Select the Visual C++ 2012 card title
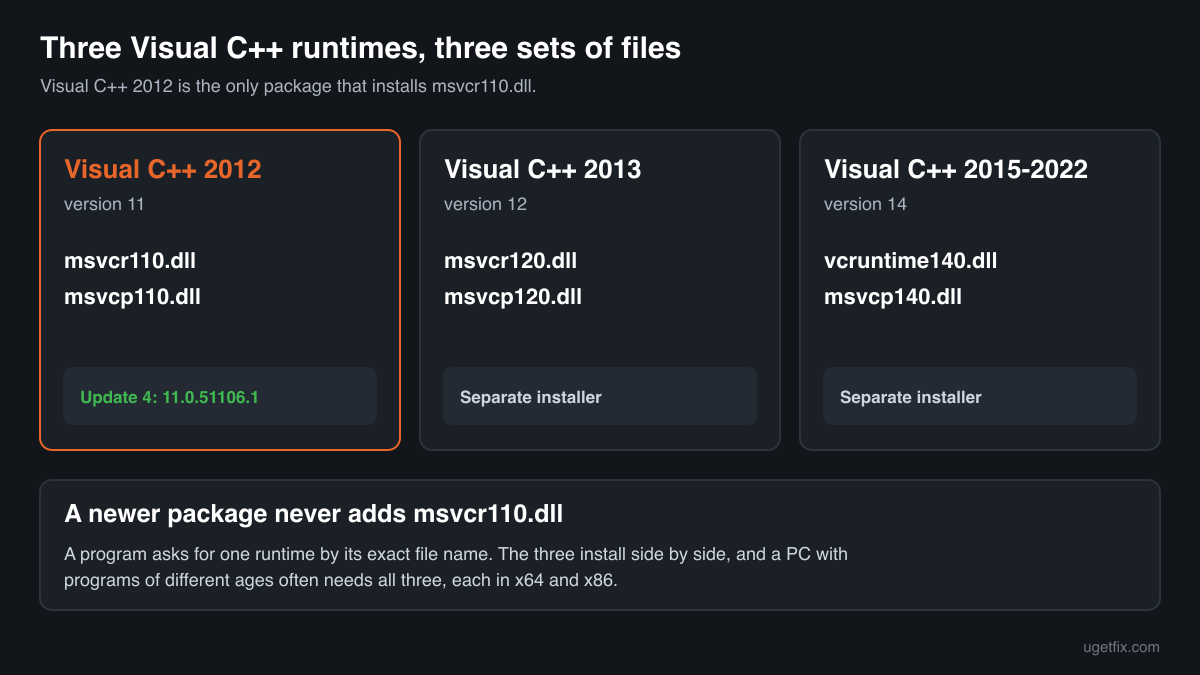The width and height of the screenshot is (1200, 675). click(163, 169)
